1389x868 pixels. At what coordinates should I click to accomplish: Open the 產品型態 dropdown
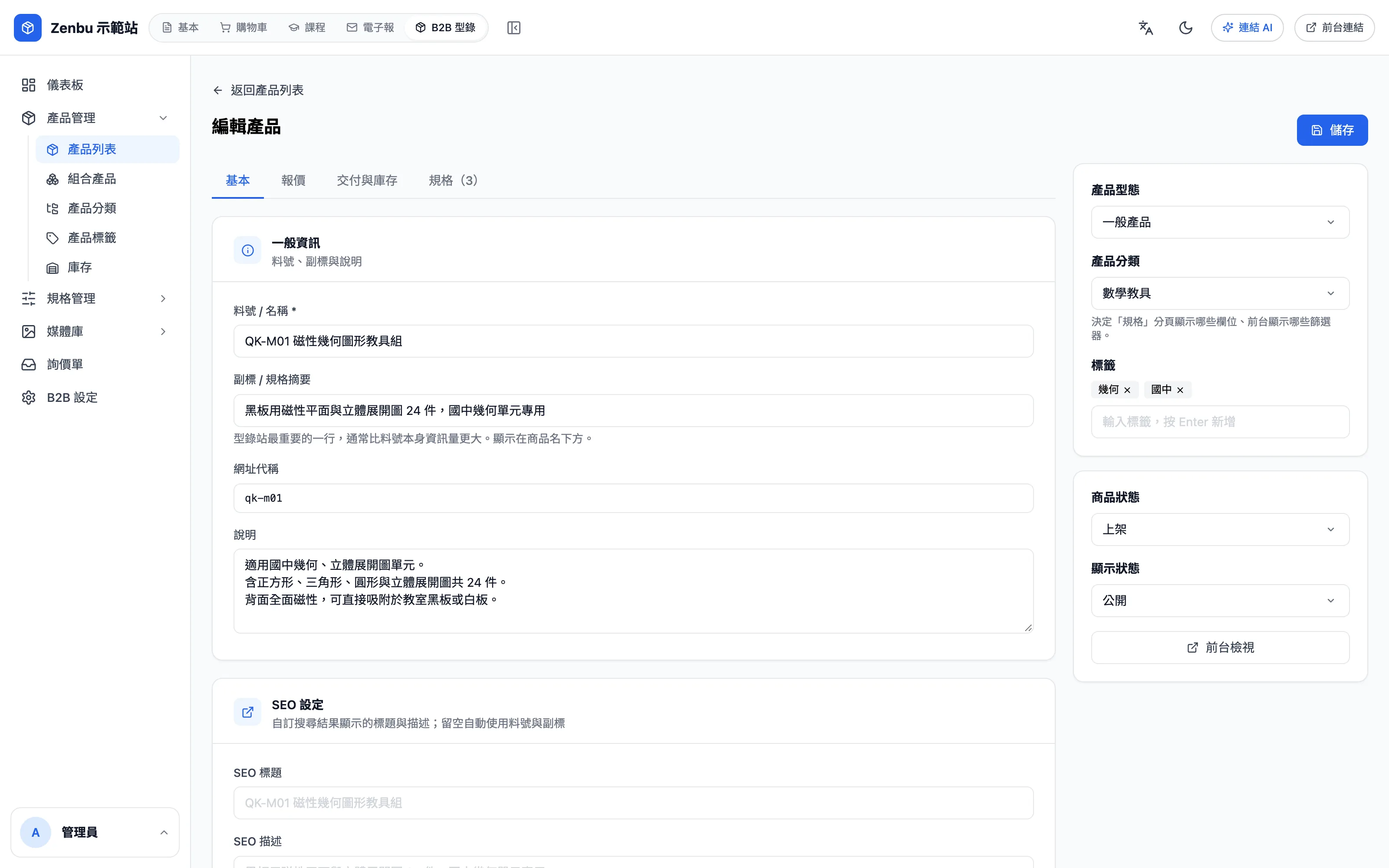[x=1220, y=222]
